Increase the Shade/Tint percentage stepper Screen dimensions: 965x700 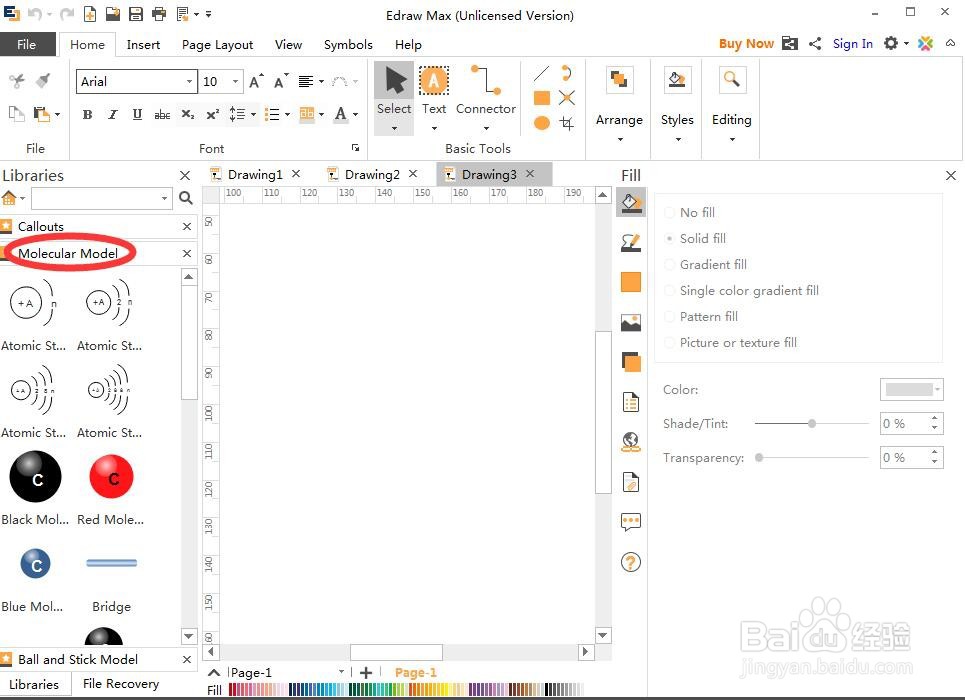coord(934,419)
